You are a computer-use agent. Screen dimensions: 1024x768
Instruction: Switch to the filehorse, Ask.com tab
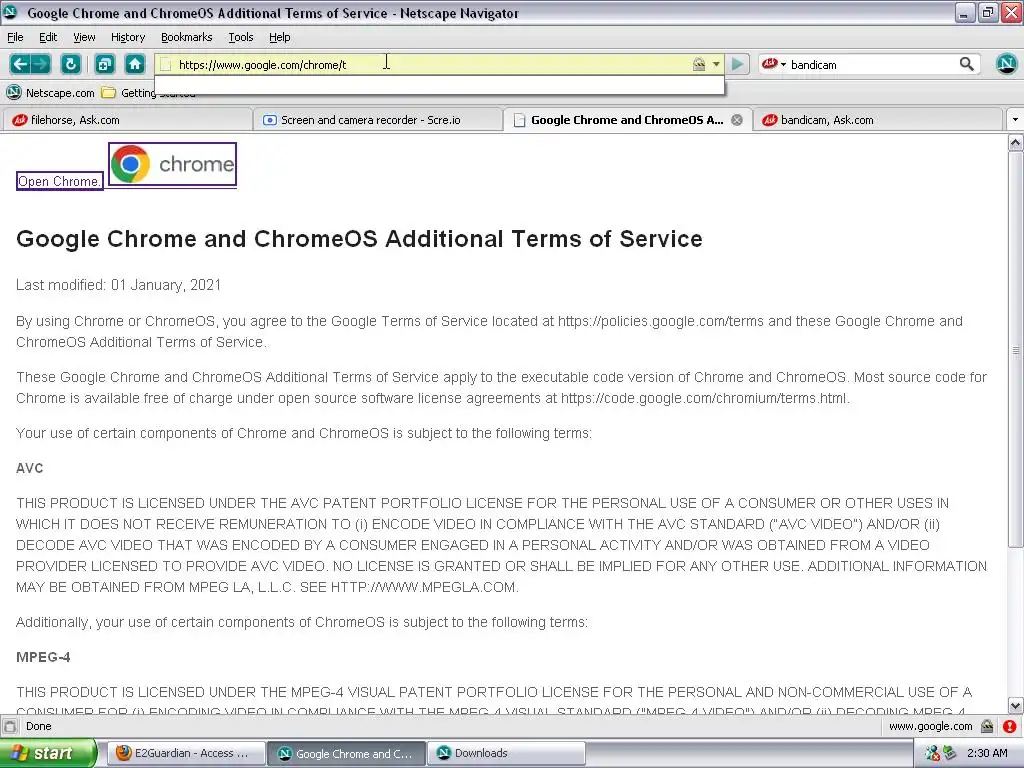[128, 120]
